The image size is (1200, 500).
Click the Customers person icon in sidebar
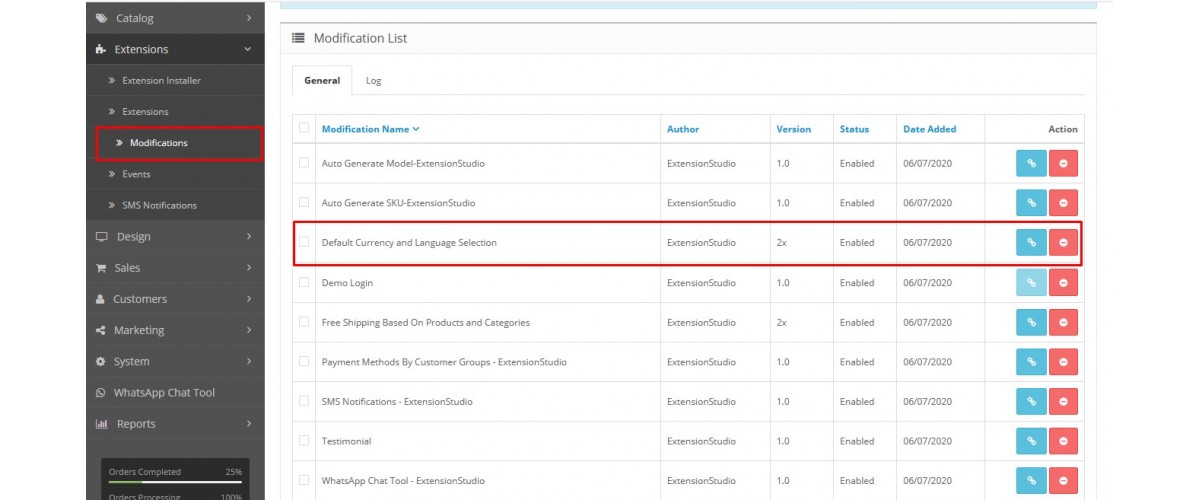coord(101,299)
